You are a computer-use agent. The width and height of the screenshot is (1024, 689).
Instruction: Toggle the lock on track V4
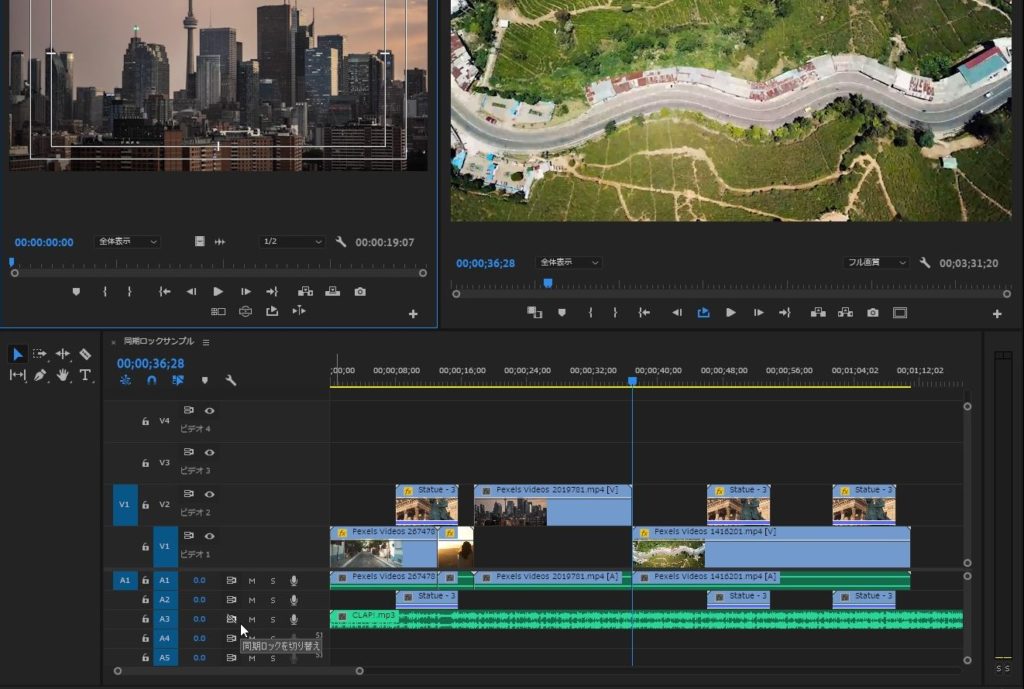(x=145, y=422)
